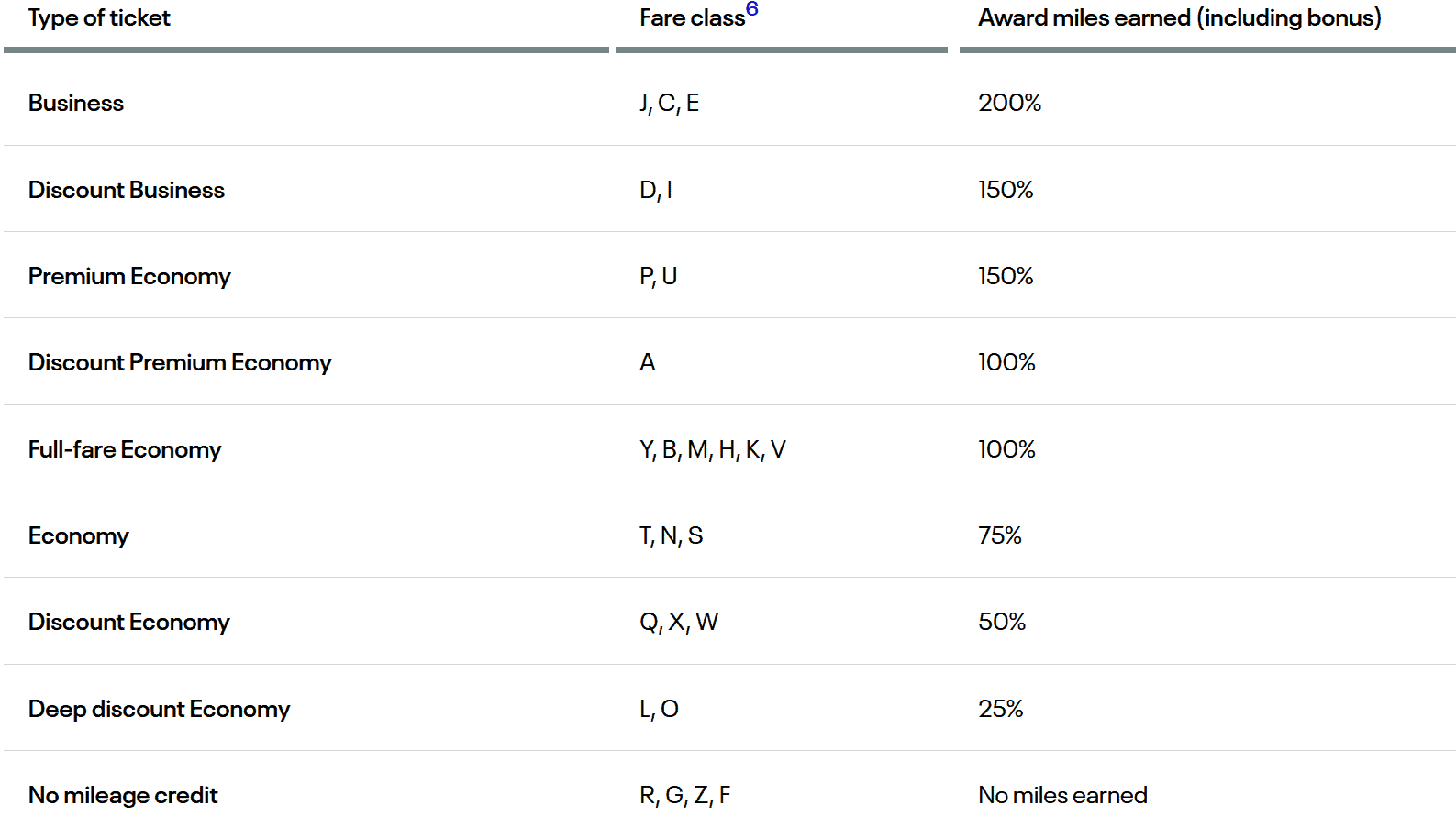
Task: Select the Full-fare Economy row label
Action: [x=125, y=449]
